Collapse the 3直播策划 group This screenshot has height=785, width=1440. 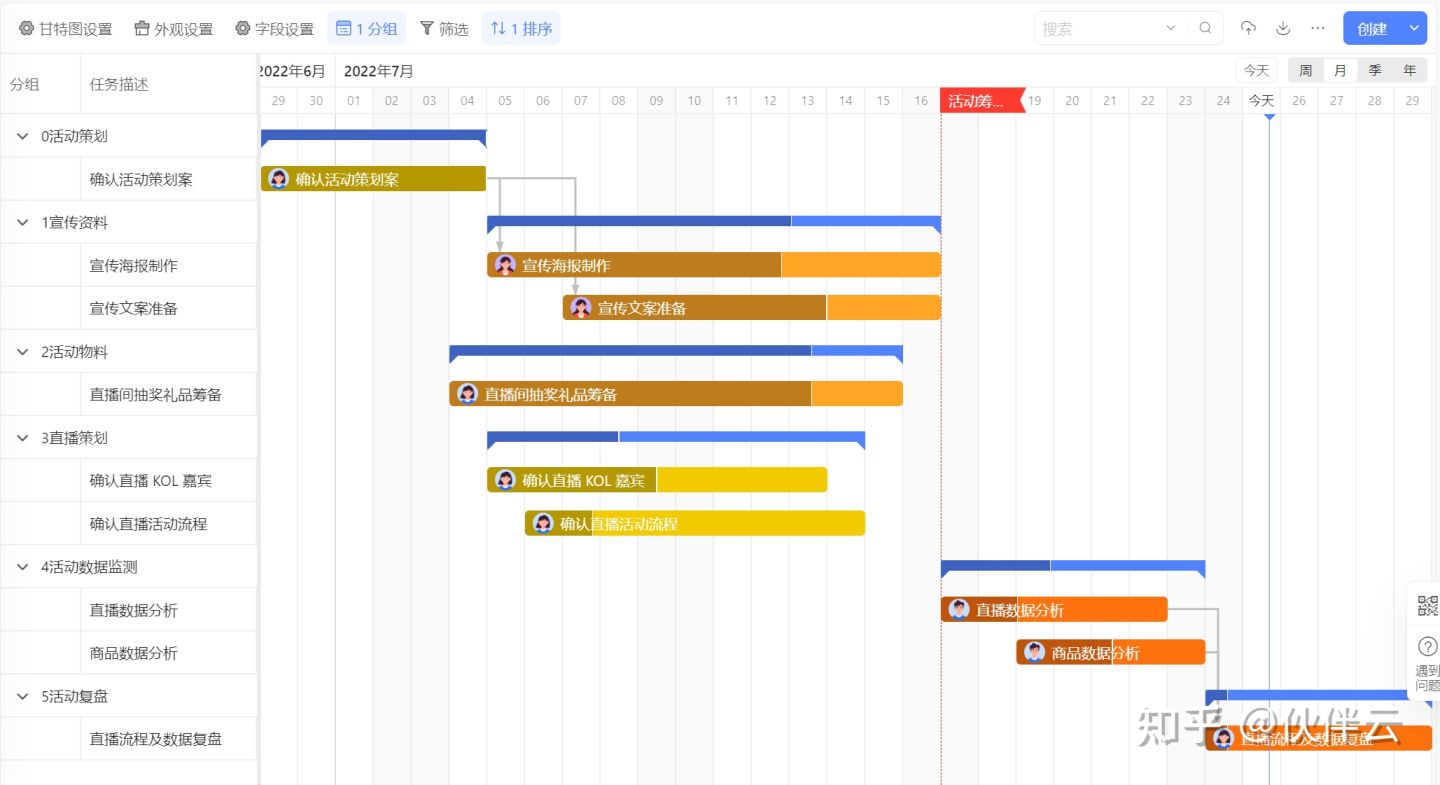(23, 438)
